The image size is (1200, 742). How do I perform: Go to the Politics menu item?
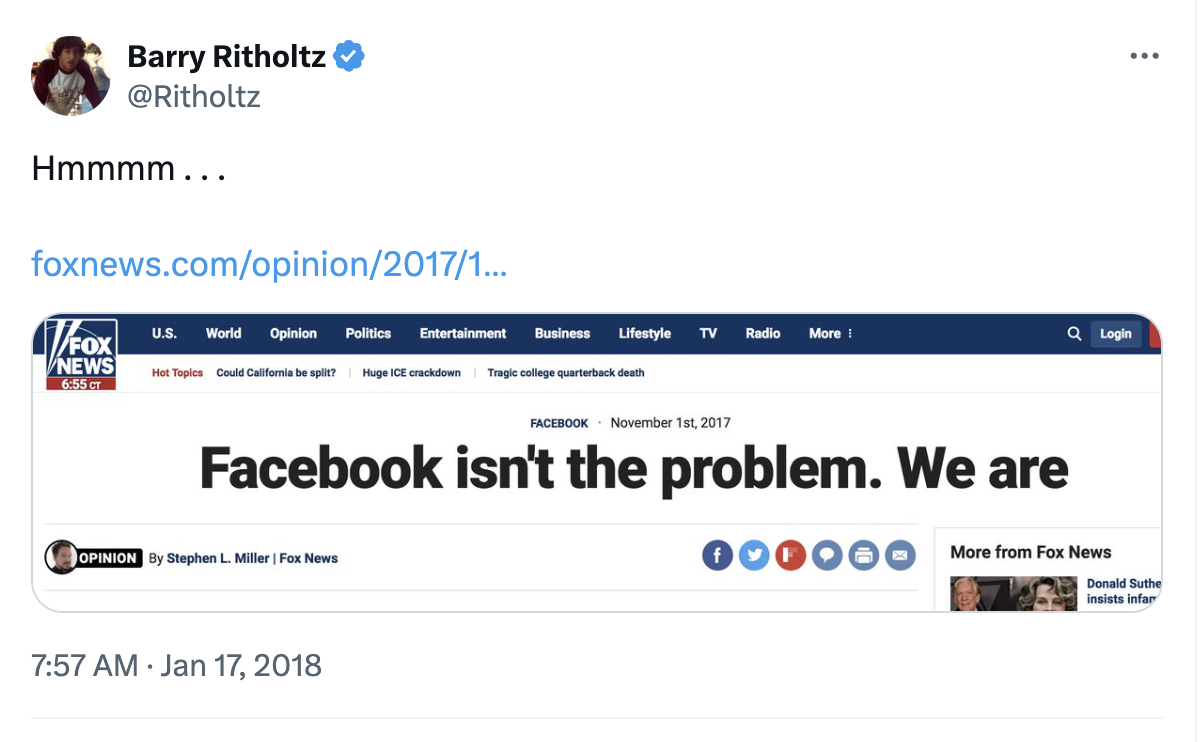tap(368, 334)
